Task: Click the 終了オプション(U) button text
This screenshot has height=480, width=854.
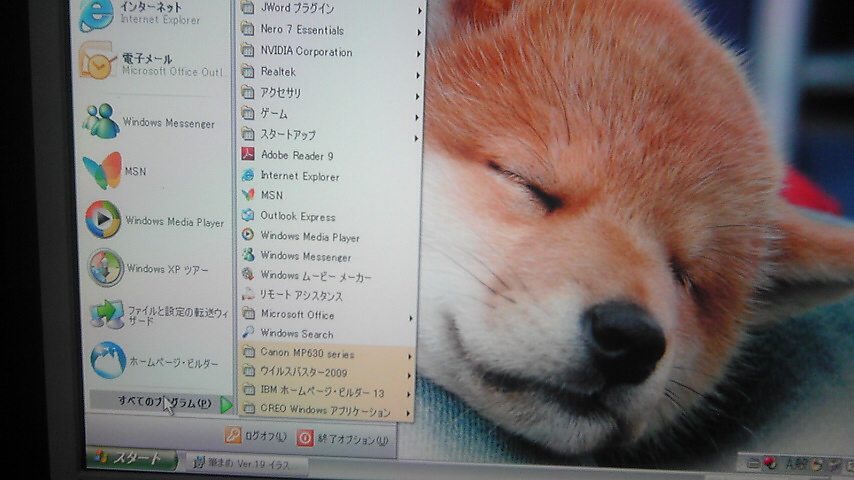Action: 353,439
